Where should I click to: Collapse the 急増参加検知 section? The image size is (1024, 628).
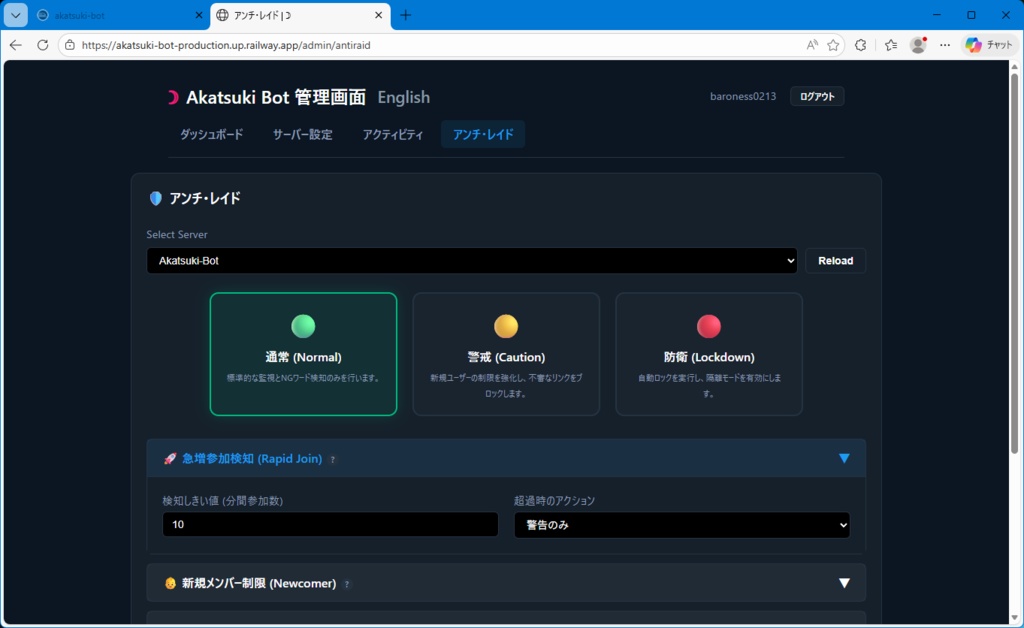845,458
